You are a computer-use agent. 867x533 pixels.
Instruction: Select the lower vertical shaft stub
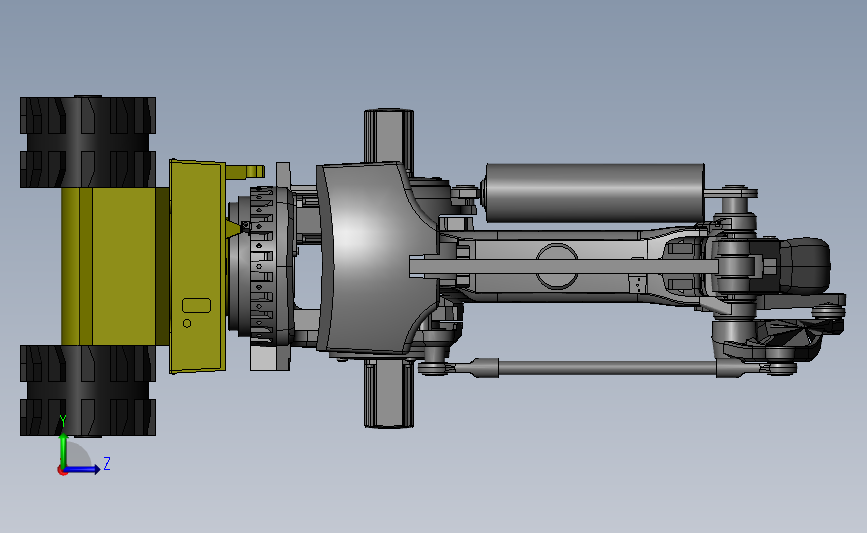(389, 393)
